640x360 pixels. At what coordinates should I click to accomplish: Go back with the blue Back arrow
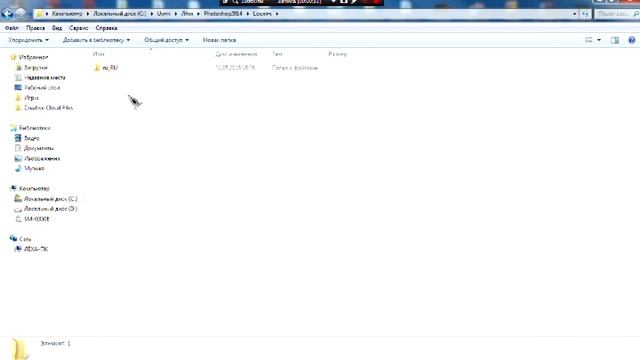tap(7, 13)
